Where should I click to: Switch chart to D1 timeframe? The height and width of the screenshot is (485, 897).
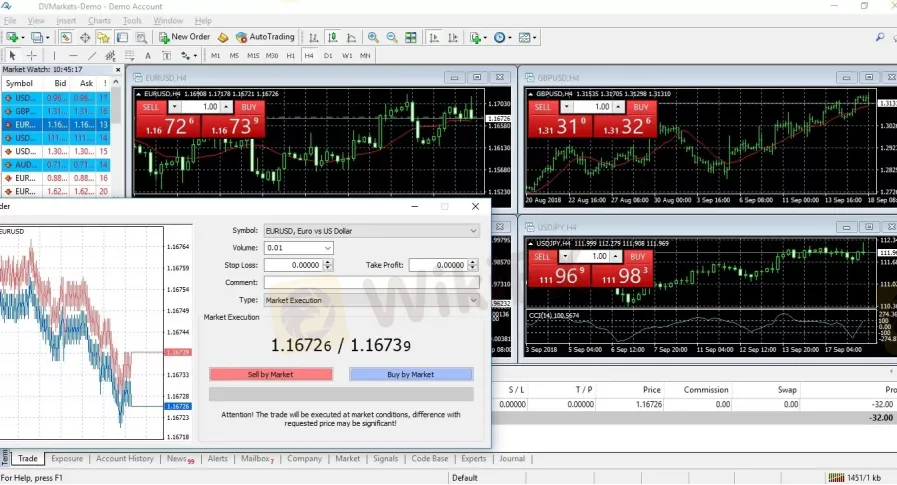pos(328,56)
